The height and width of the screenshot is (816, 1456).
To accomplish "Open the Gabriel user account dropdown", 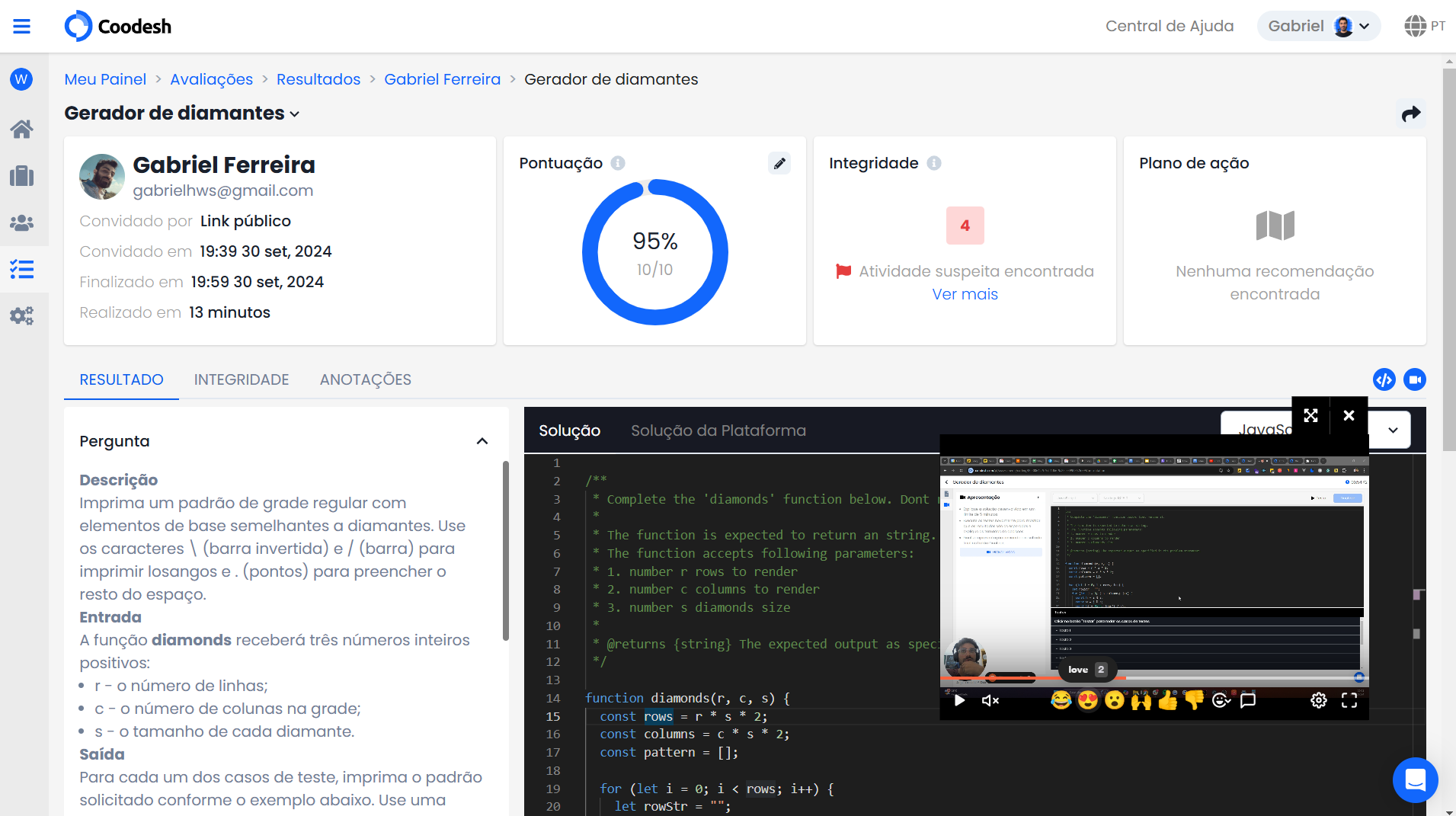I will 1318,26.
